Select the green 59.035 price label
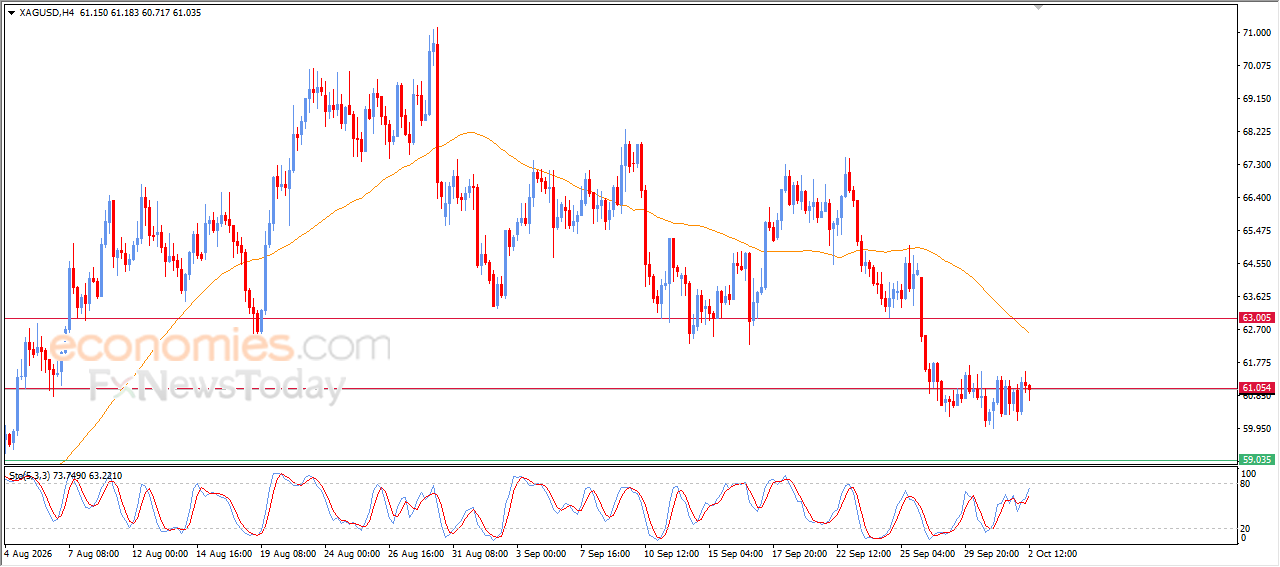1280x567 pixels. point(1256,462)
